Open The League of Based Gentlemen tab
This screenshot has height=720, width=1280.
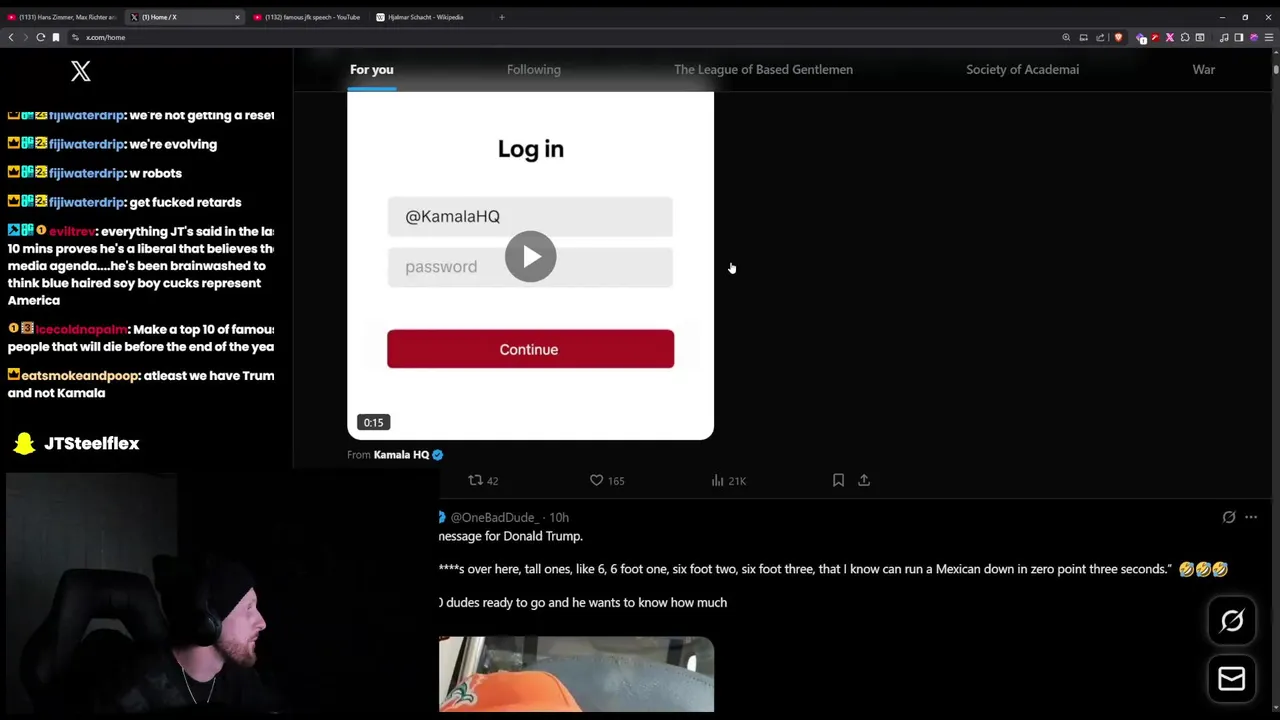tap(763, 69)
